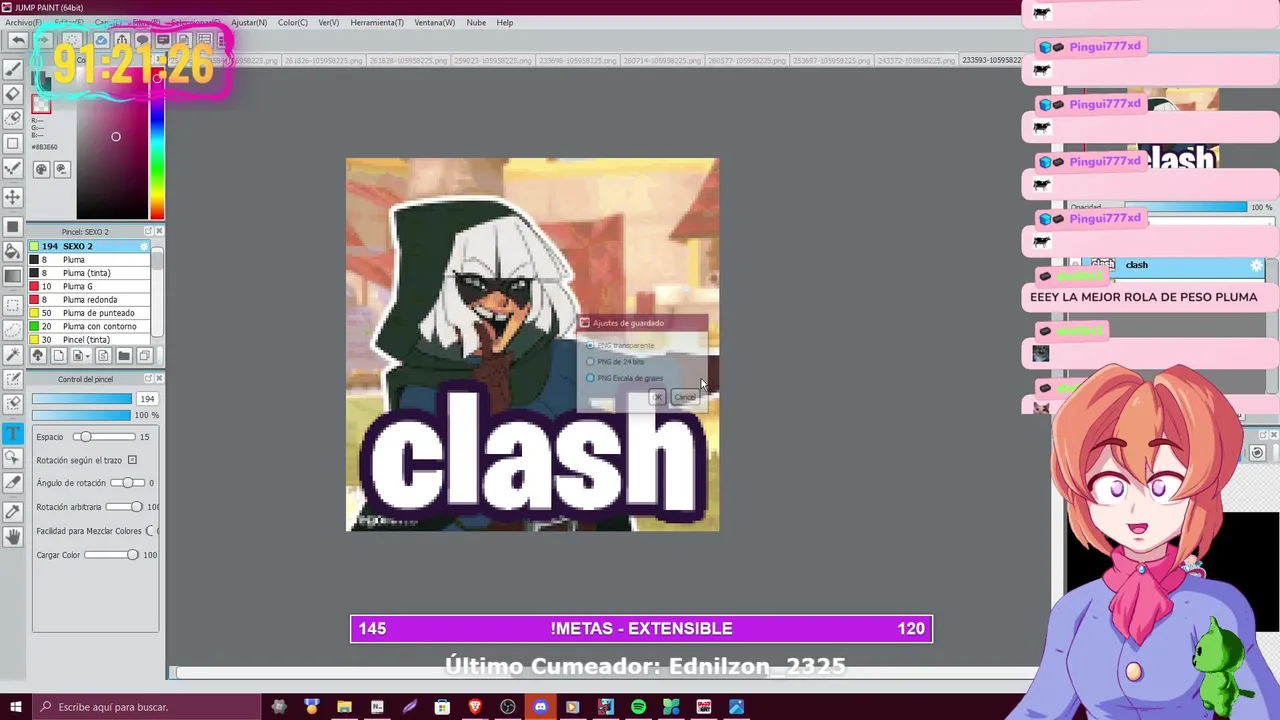This screenshot has width=1280, height=720.
Task: Select the Pluma de punteado brush
Action: point(90,313)
